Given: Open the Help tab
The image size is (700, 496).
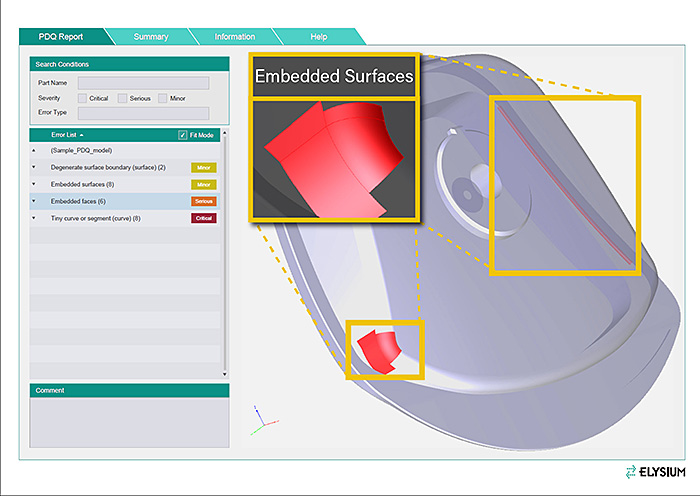Looking at the screenshot, I should click(318, 37).
